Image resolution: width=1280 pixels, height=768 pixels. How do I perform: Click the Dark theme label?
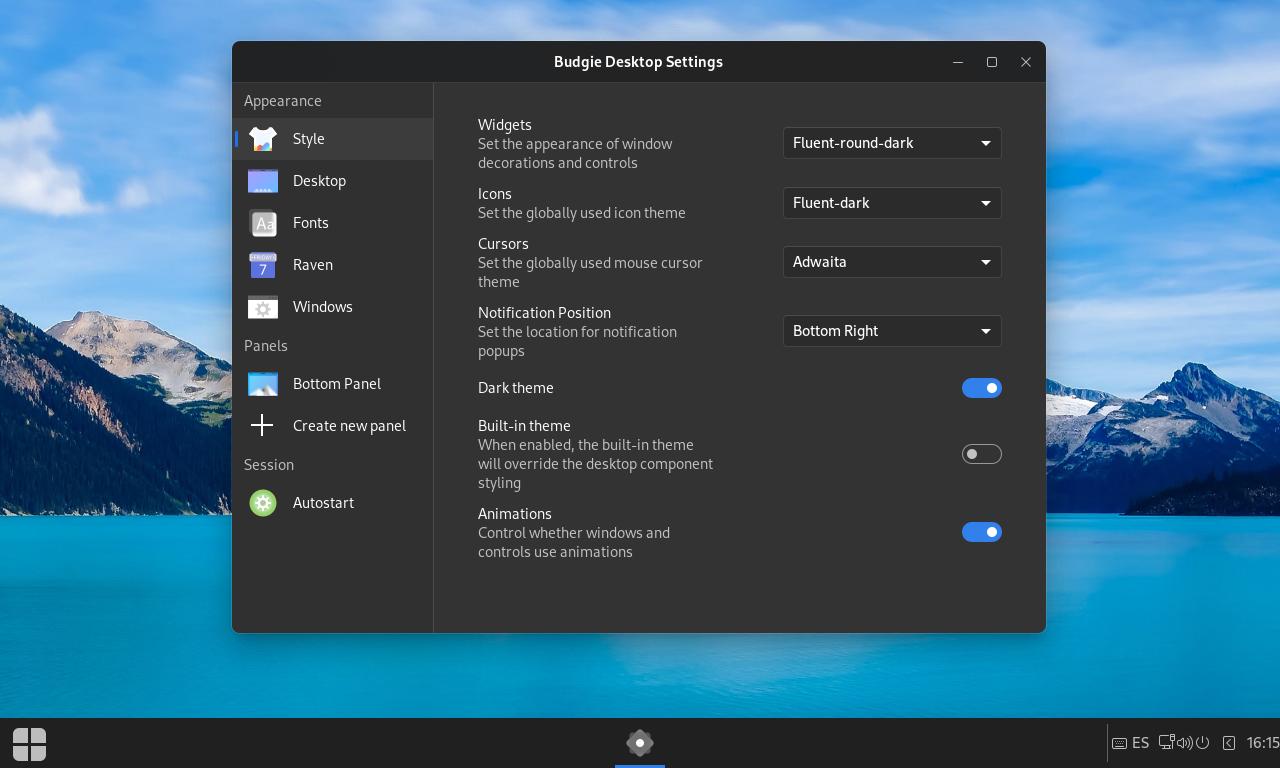tap(516, 388)
